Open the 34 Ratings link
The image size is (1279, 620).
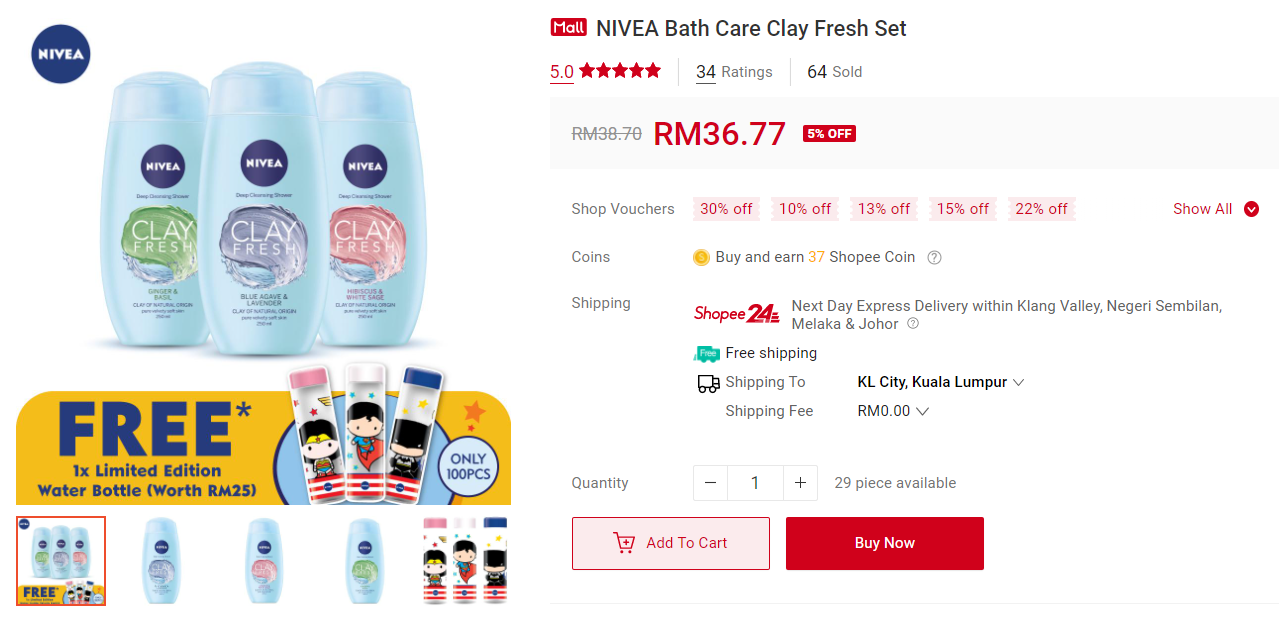734,72
